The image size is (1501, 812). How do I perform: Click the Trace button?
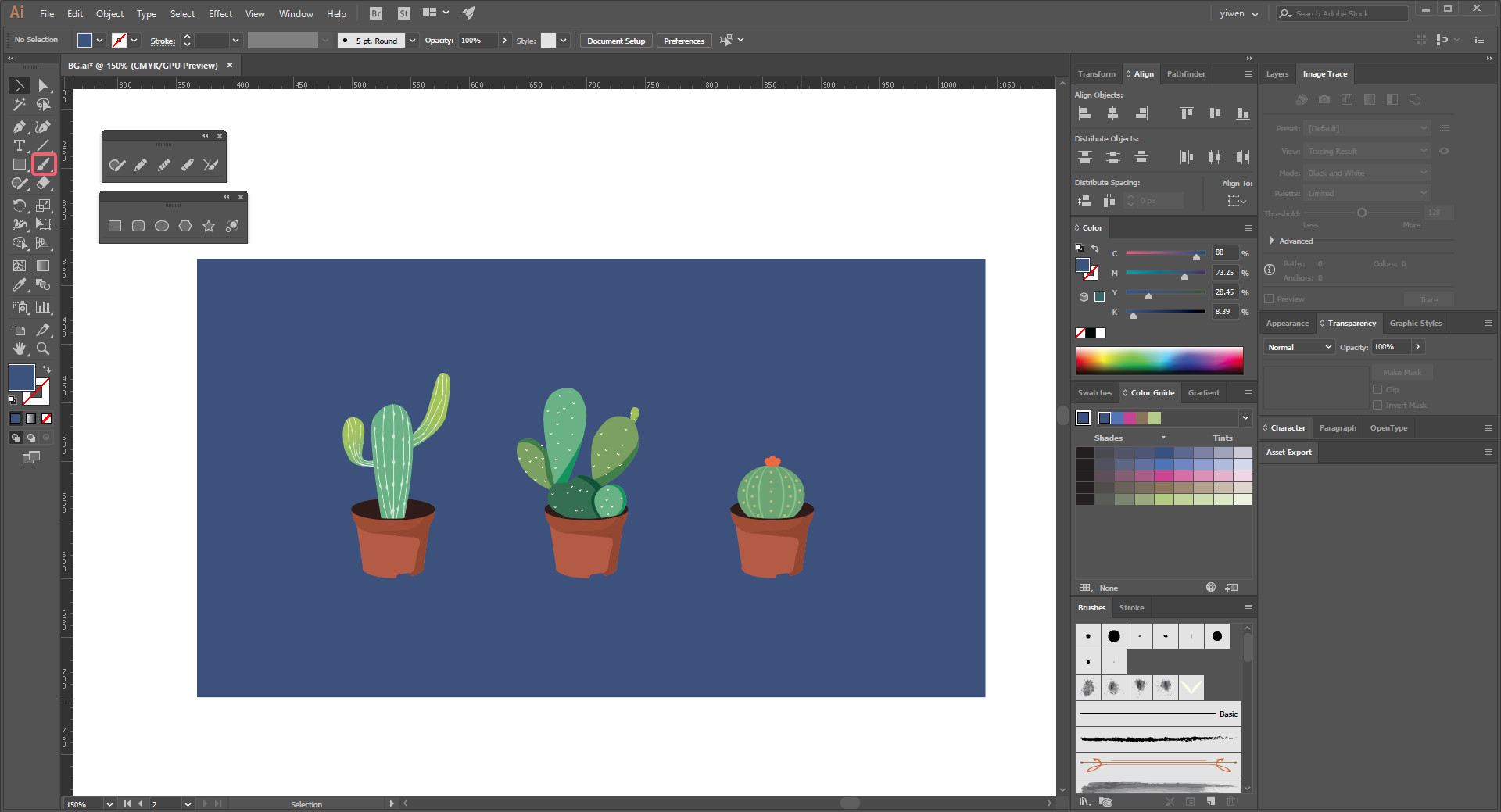(1429, 299)
